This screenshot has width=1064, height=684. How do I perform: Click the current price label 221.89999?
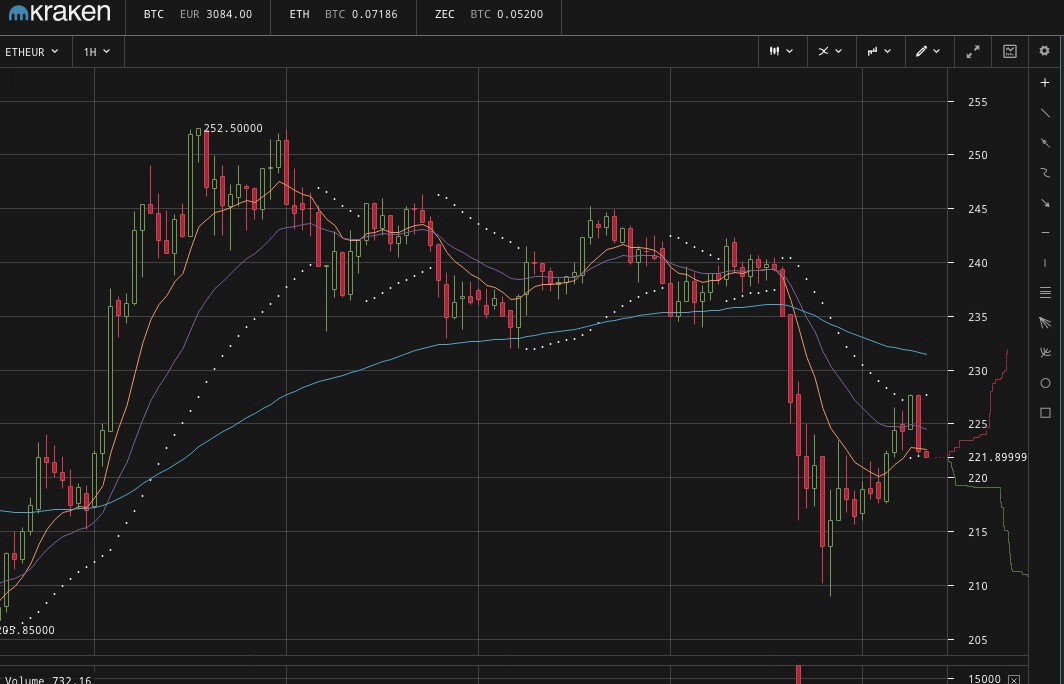[997, 457]
